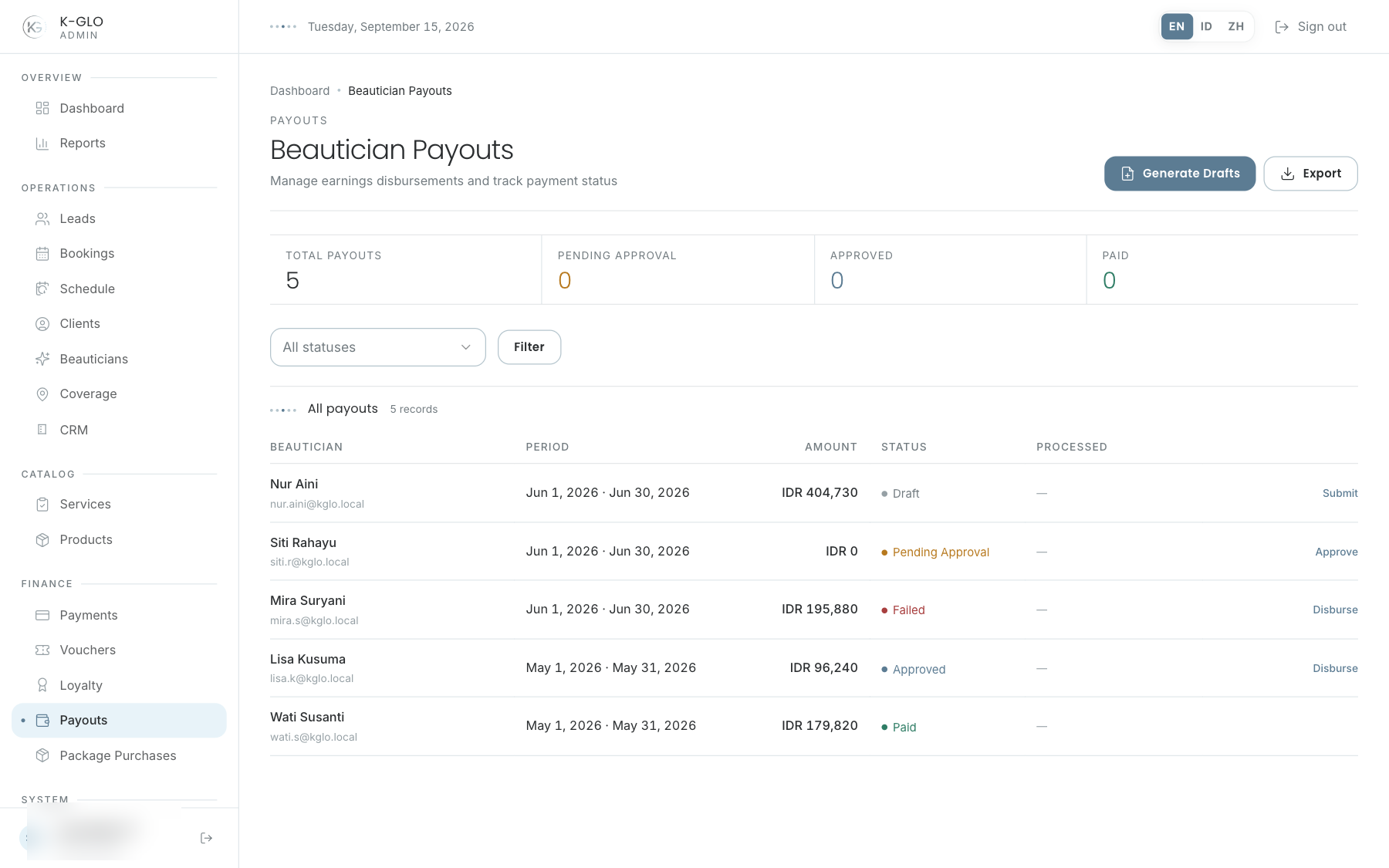Screen dimensions: 1389x868
Task: Approve Siti Rahayu's payout
Action: (x=1337, y=552)
